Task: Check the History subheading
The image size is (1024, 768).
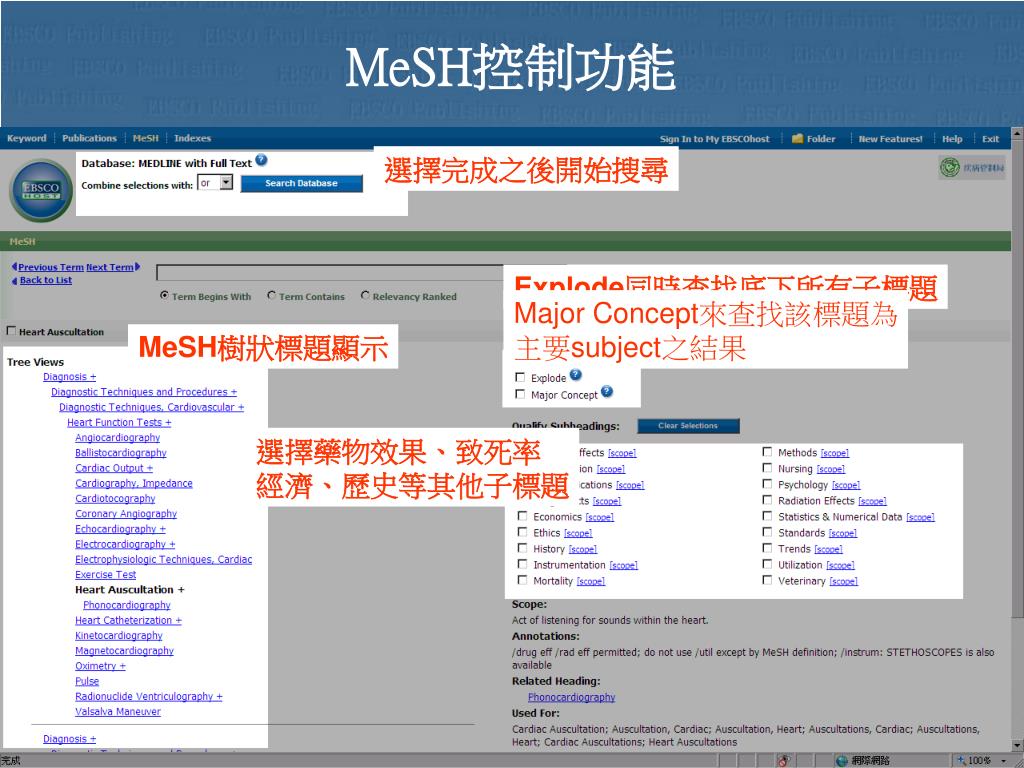Action: (522, 548)
